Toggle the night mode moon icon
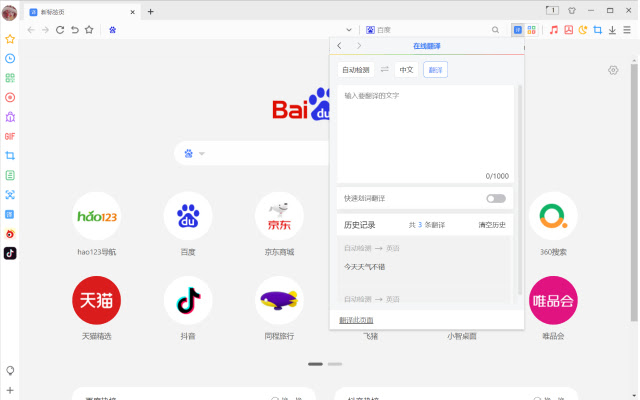This screenshot has width=640, height=400. click(583, 30)
